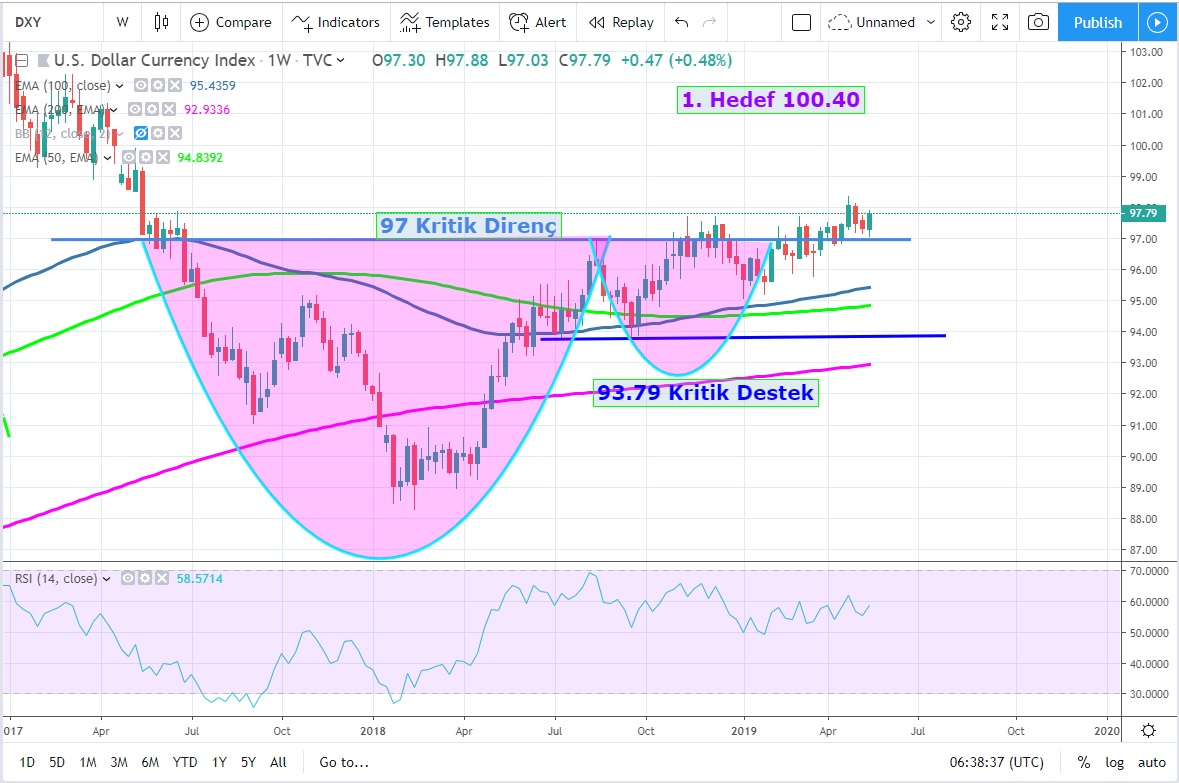Click the cloud icon beside Unnamed layout
This screenshot has width=1179, height=783.
coord(839,23)
